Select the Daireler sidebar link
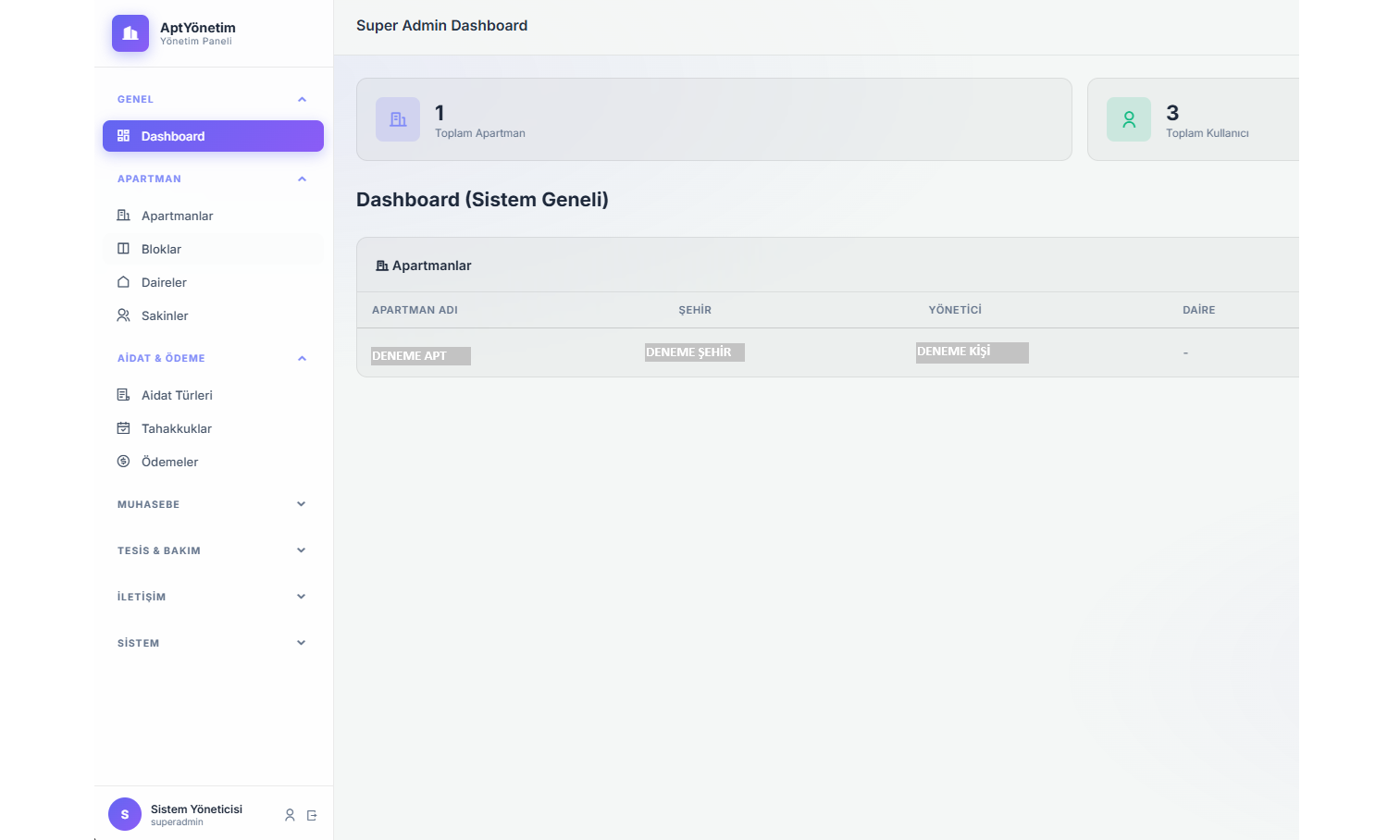Screen dimensions: 1400x840 (x=164, y=282)
